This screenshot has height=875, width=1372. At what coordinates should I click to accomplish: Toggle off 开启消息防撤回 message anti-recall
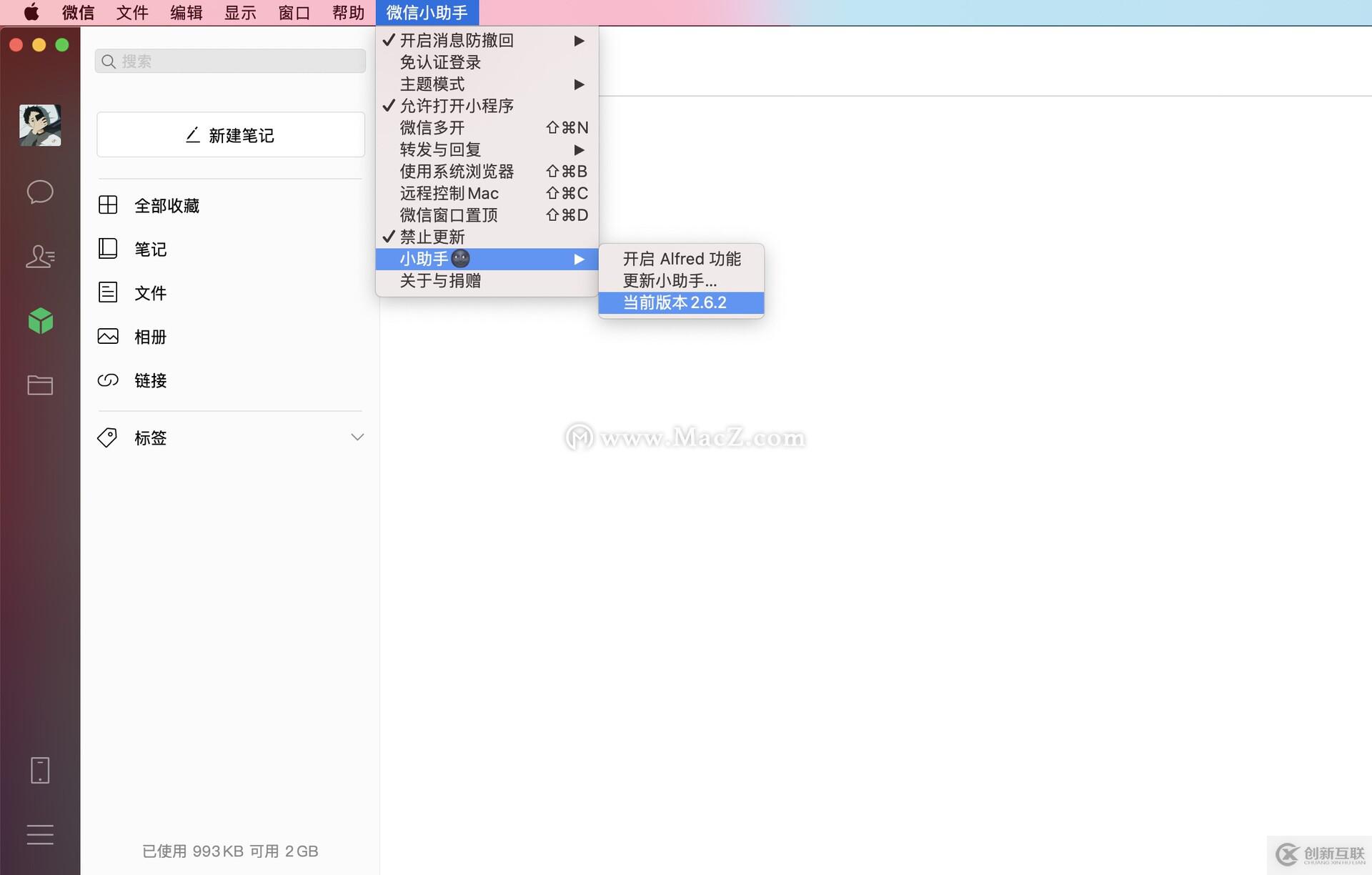pyautogui.click(x=457, y=41)
